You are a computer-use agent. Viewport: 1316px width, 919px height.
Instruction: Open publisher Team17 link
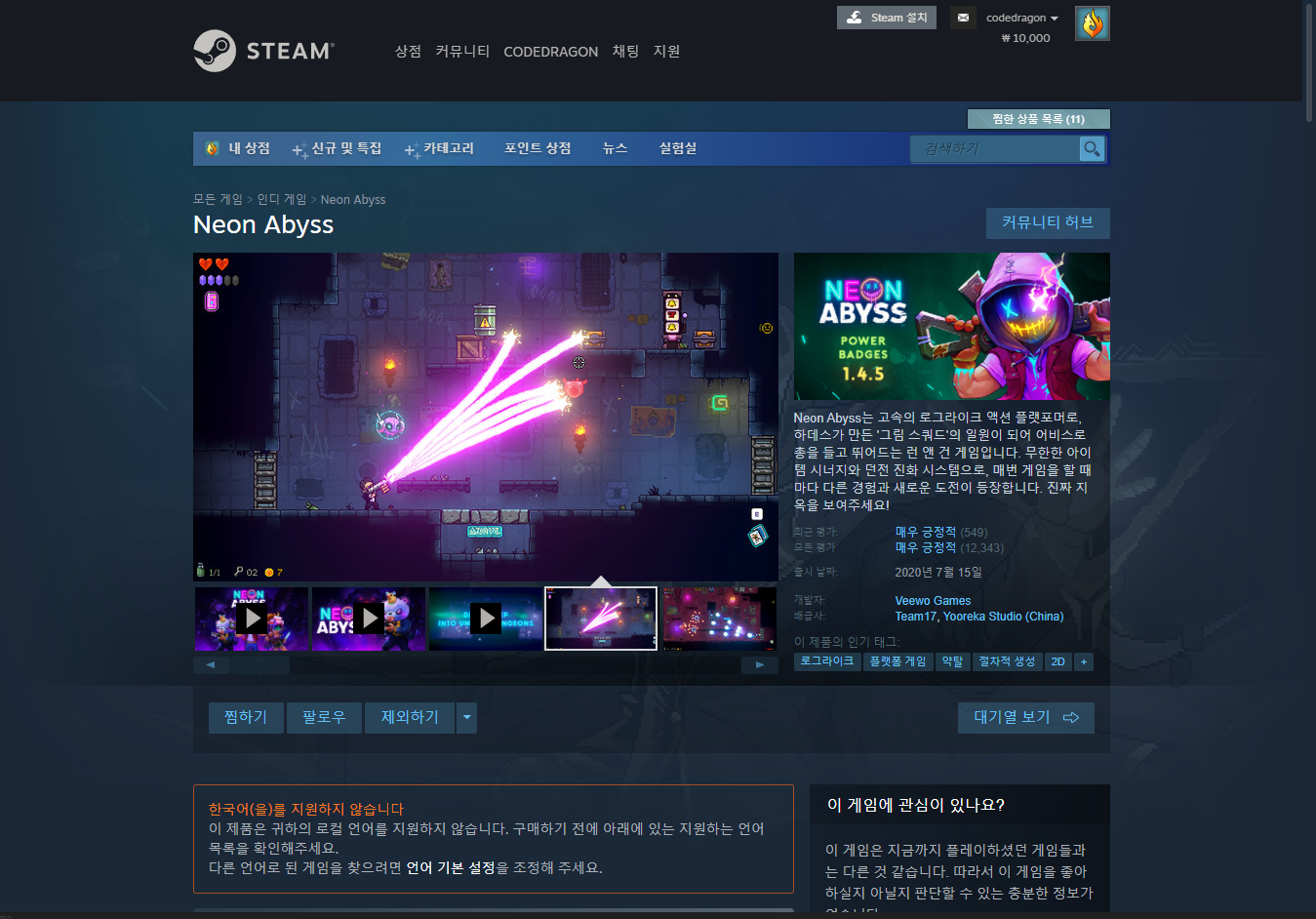916,617
